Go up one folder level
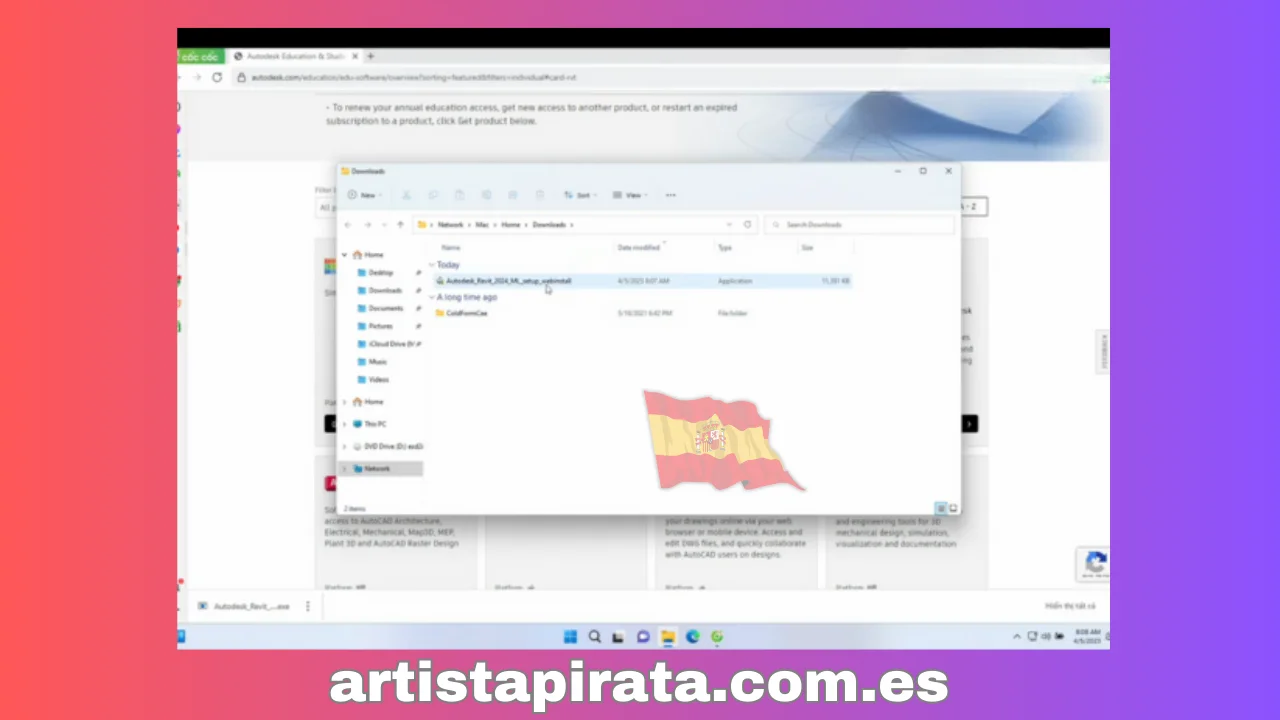Image resolution: width=1280 pixels, height=720 pixels. (x=400, y=225)
